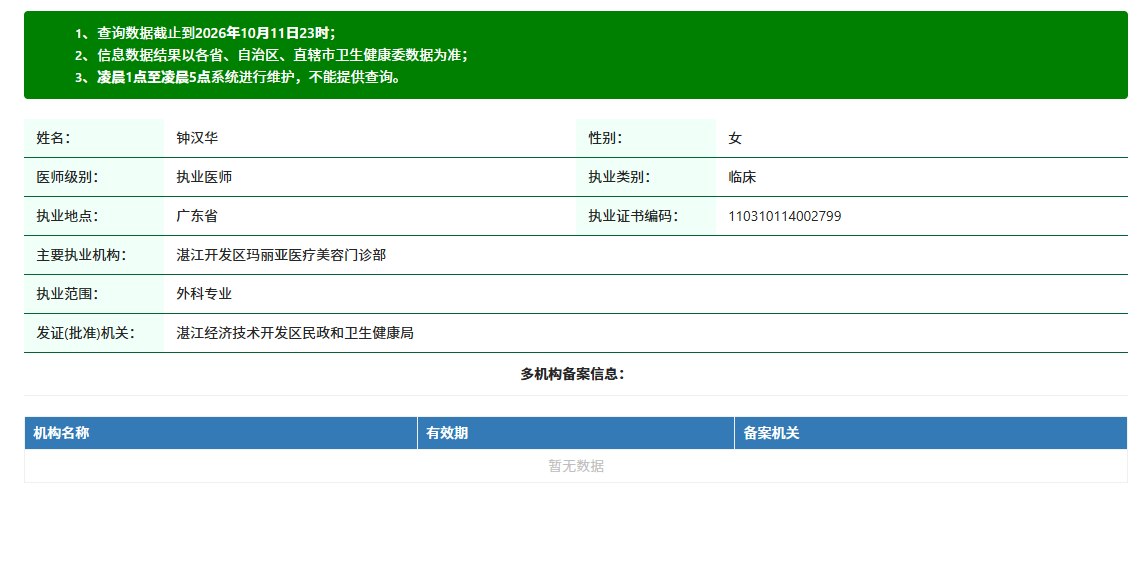Click the 发证(批准)机关 label

point(86,333)
